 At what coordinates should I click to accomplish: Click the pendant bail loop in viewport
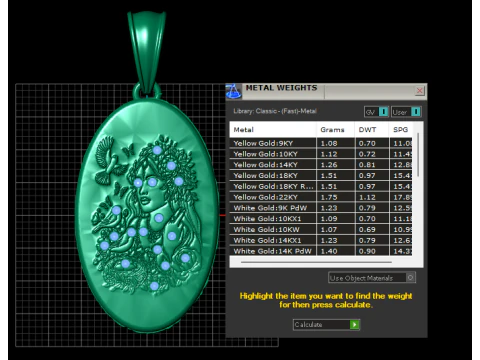point(147,53)
